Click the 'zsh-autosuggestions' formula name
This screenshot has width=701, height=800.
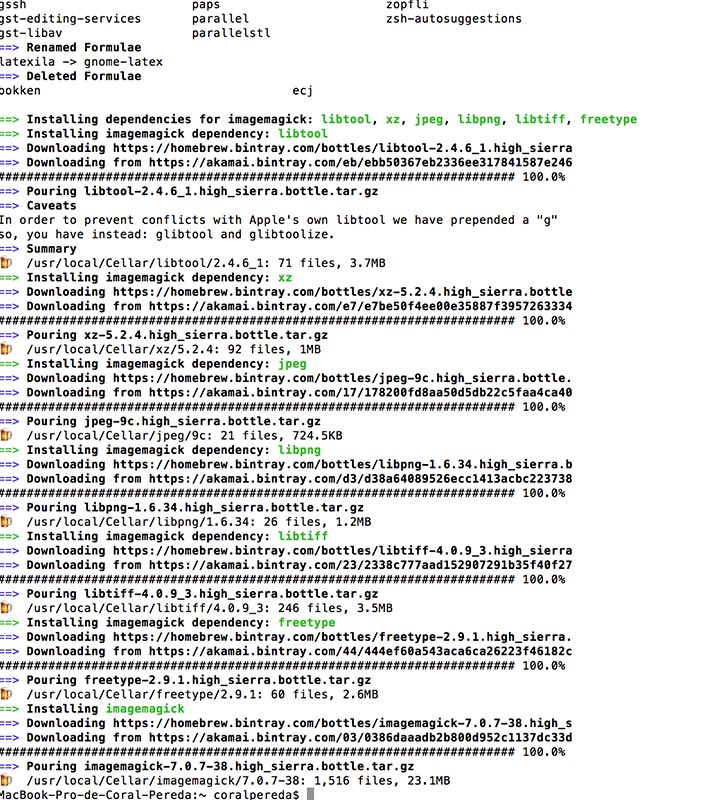(454, 19)
